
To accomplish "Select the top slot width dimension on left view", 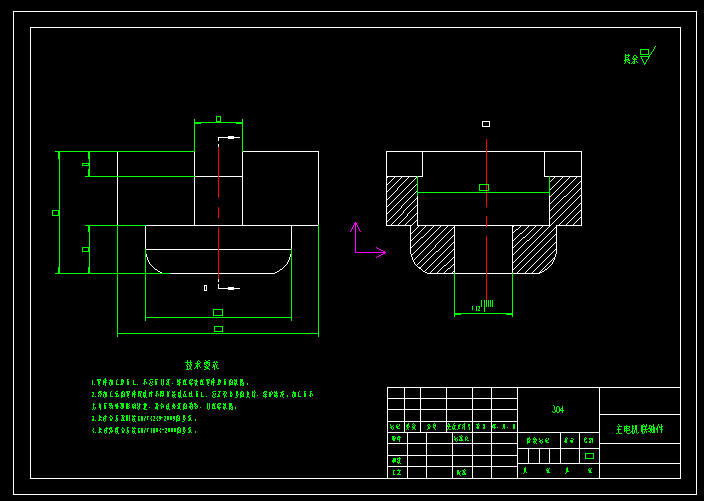I will [218, 121].
